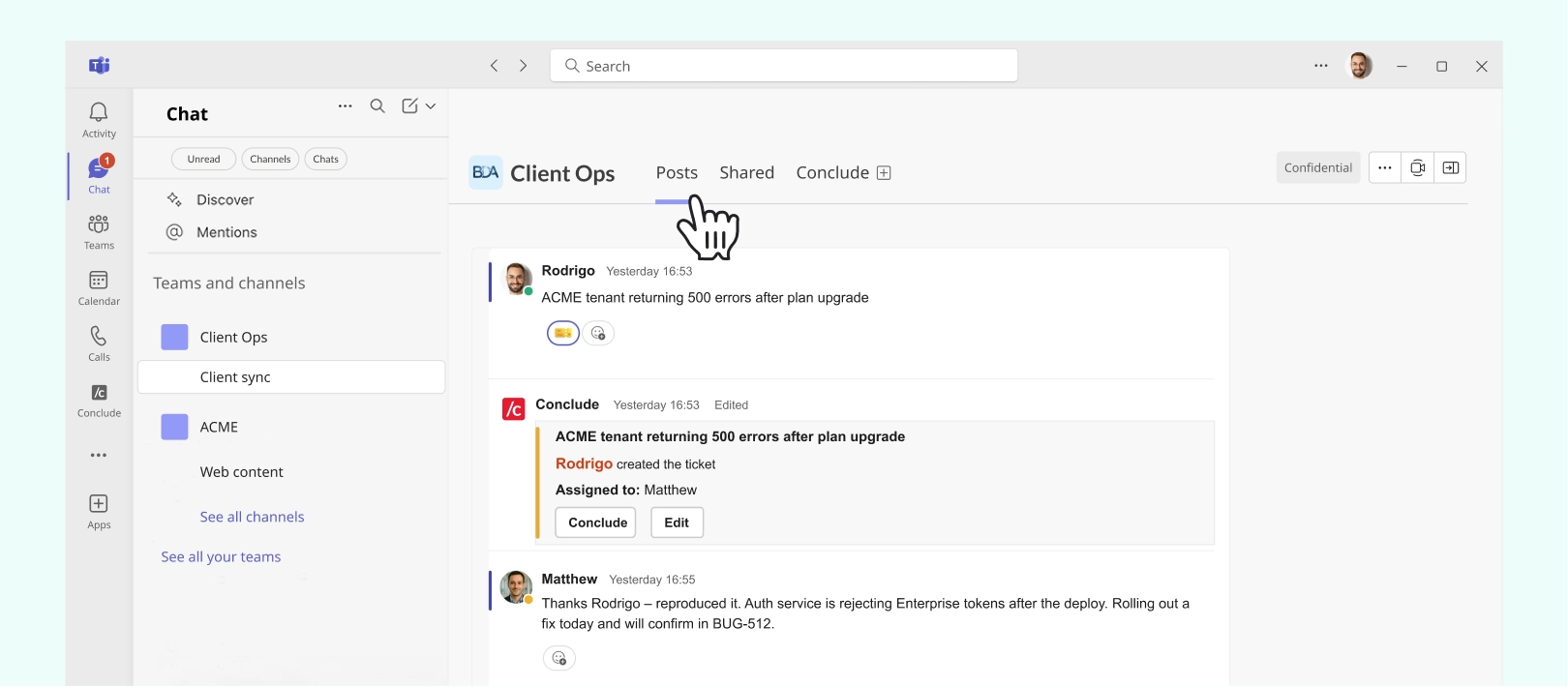Add a tab with the plus icon
Screen dimensions: 1568x687
[884, 172]
